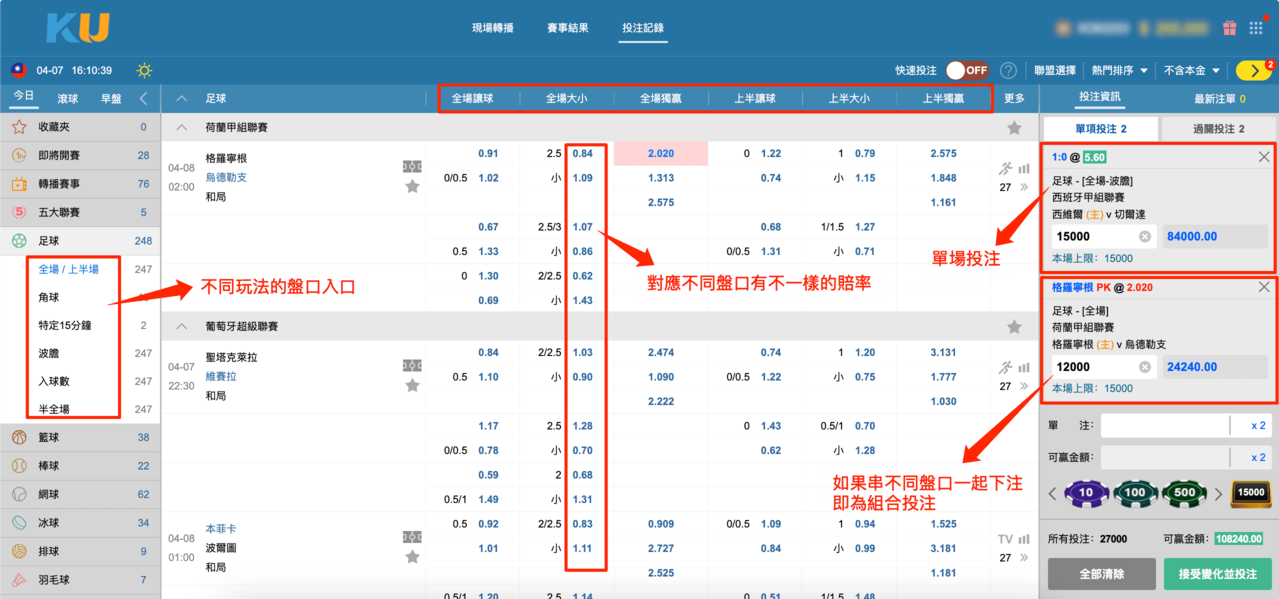Favorite the 聖塔克萊拉 match with star
1279x599 pixels.
point(412,385)
